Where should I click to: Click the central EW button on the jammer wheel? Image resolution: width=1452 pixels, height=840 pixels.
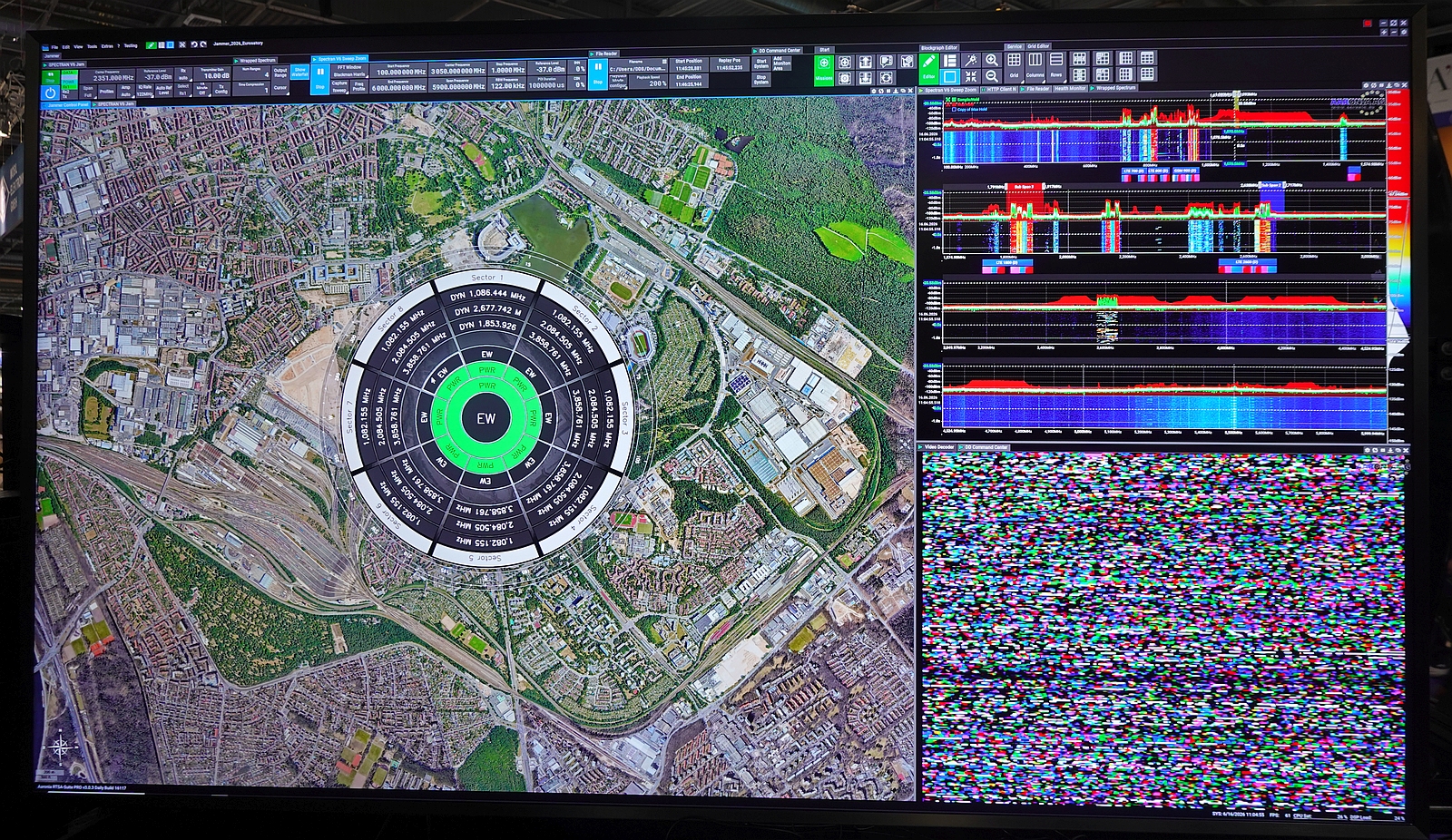486,418
